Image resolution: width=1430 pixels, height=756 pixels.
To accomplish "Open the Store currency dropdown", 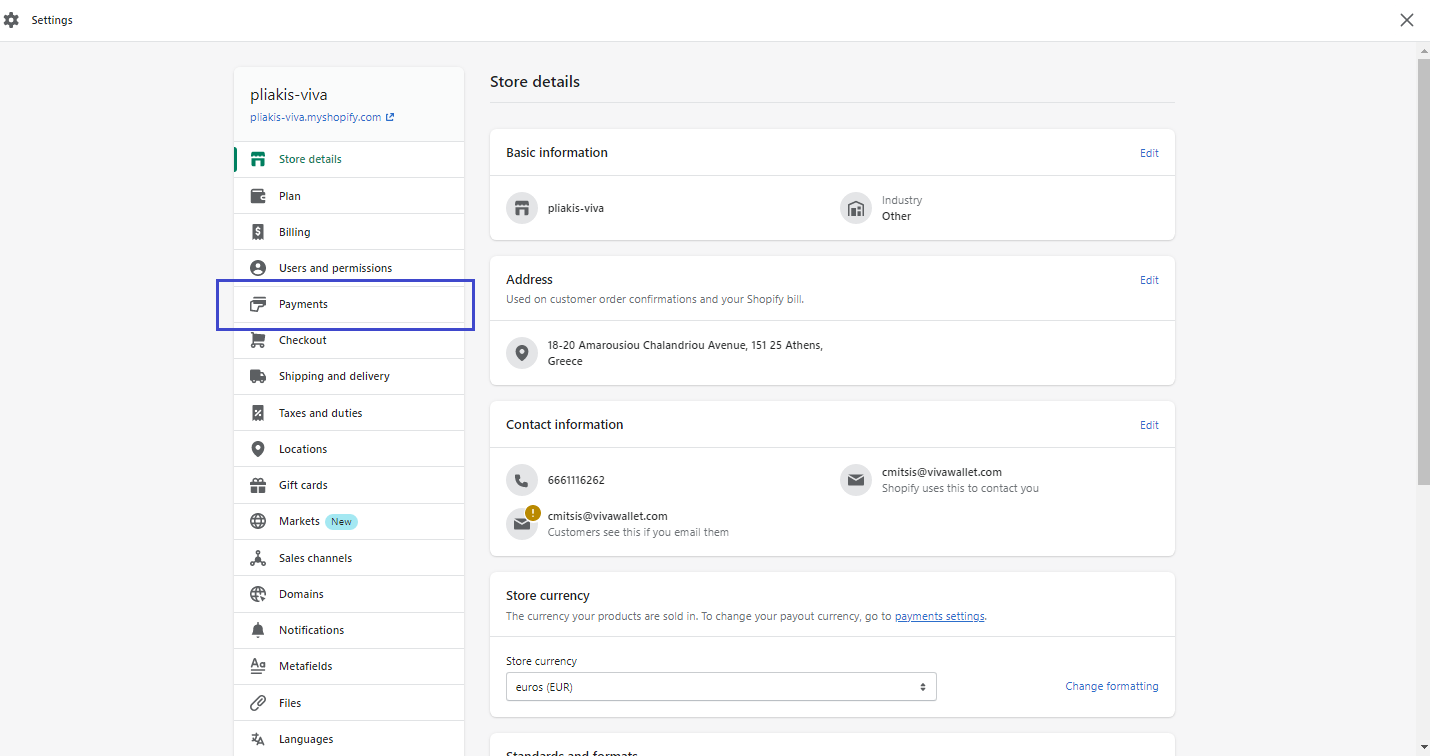I will point(721,687).
